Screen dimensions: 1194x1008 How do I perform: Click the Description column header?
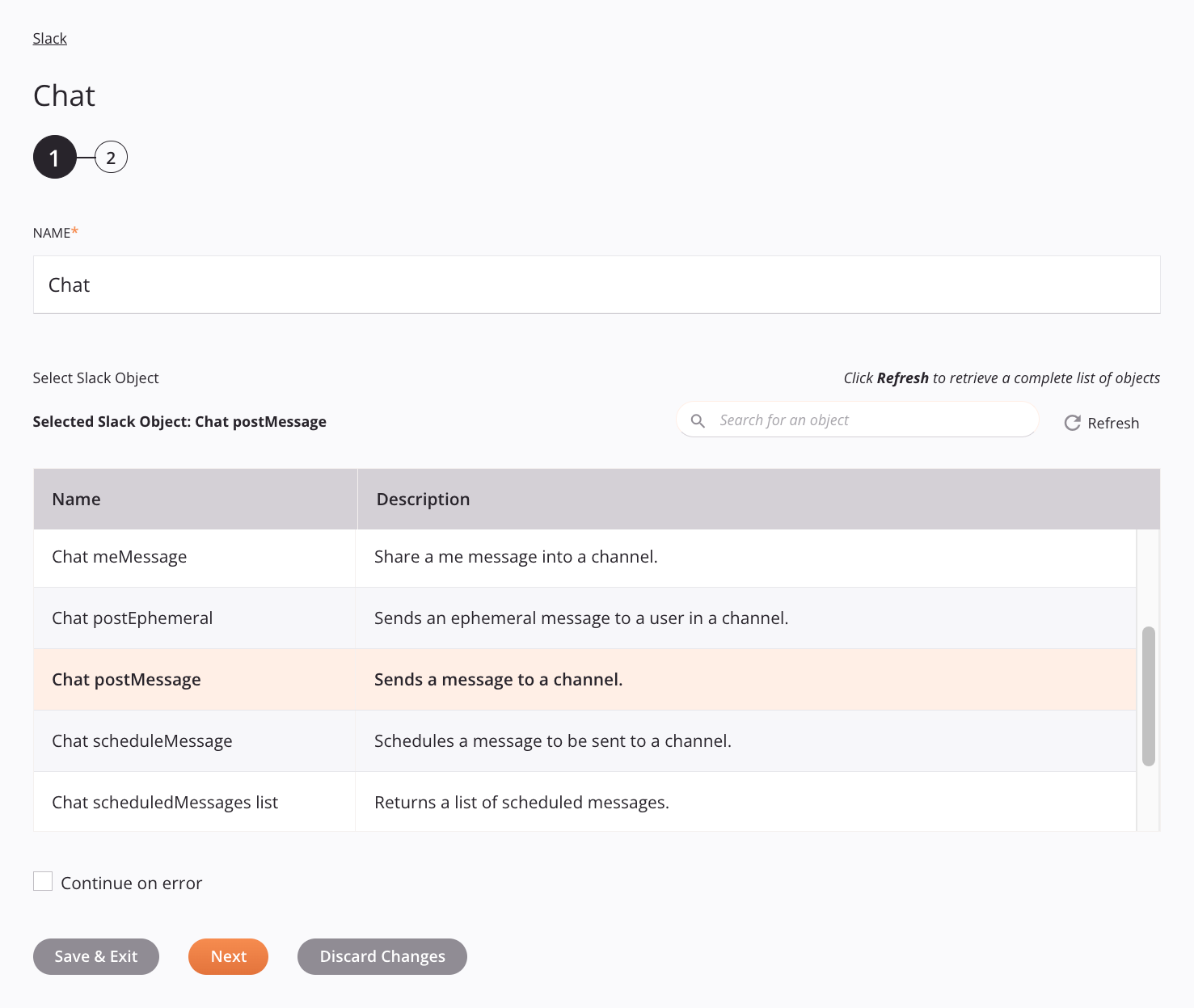click(x=758, y=499)
